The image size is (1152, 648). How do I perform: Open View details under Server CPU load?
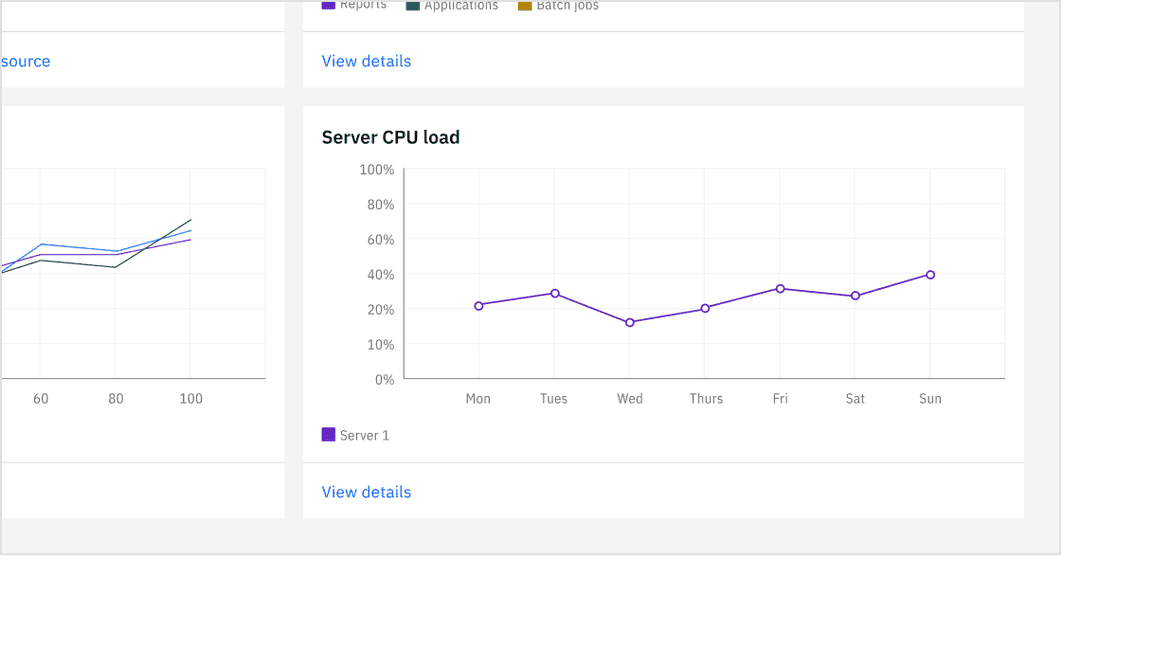coord(366,492)
